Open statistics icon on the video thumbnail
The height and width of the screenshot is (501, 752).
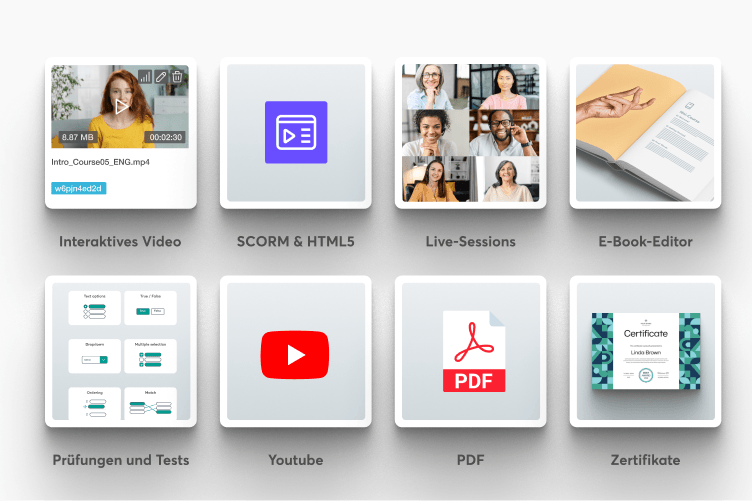[x=145, y=77]
